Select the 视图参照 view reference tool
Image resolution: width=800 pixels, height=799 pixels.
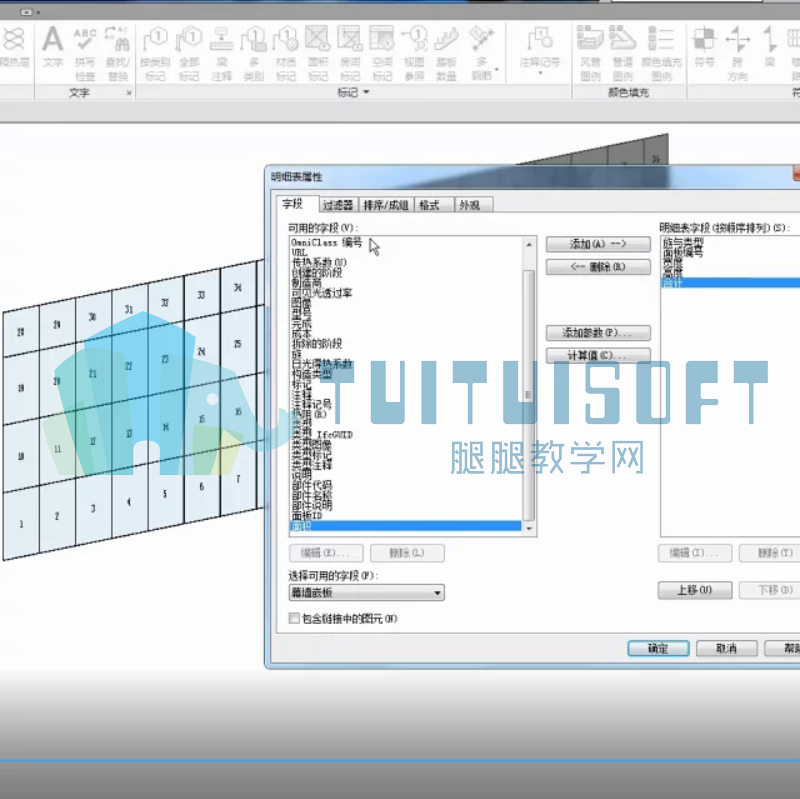click(x=414, y=53)
